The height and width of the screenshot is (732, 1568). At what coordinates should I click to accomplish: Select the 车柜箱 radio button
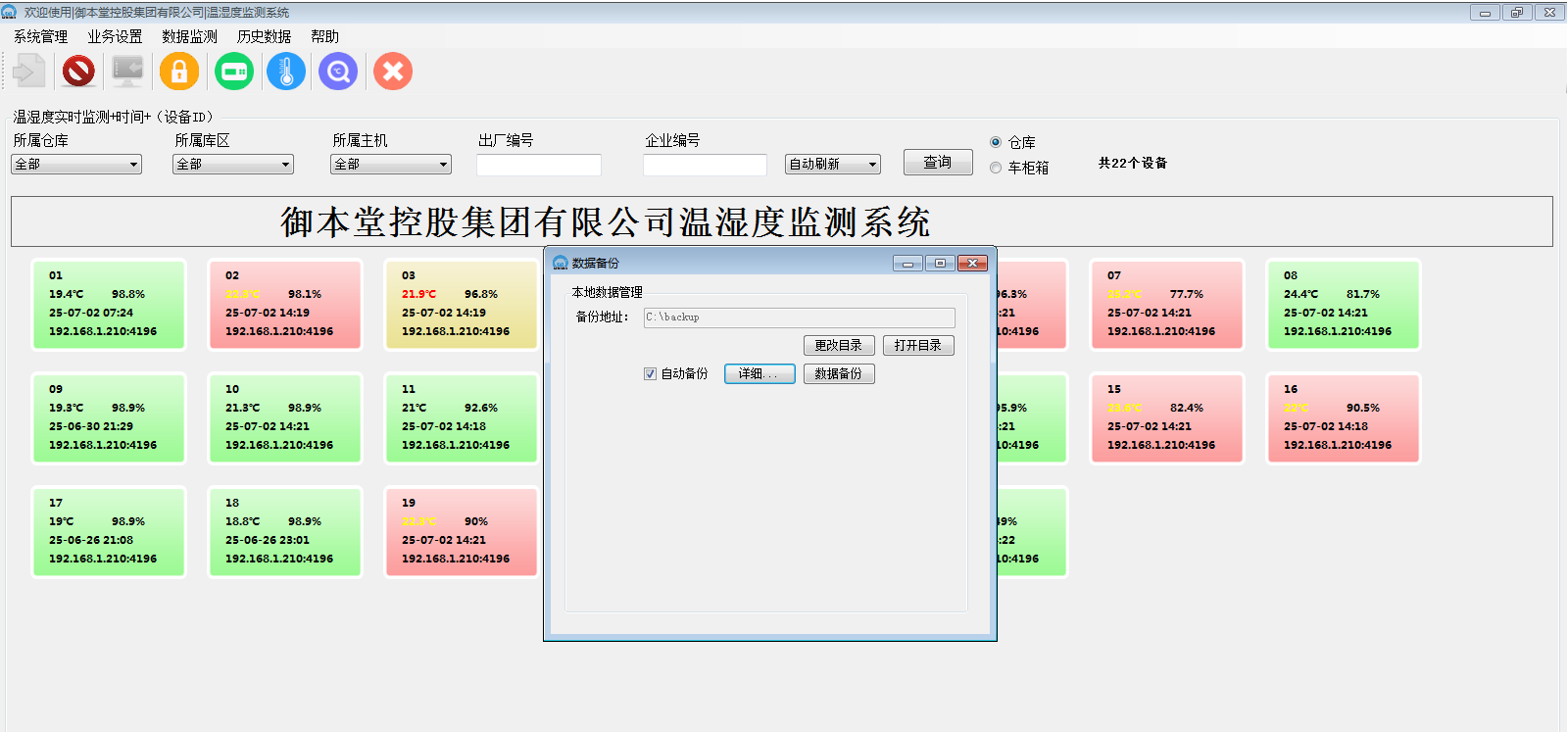click(996, 168)
